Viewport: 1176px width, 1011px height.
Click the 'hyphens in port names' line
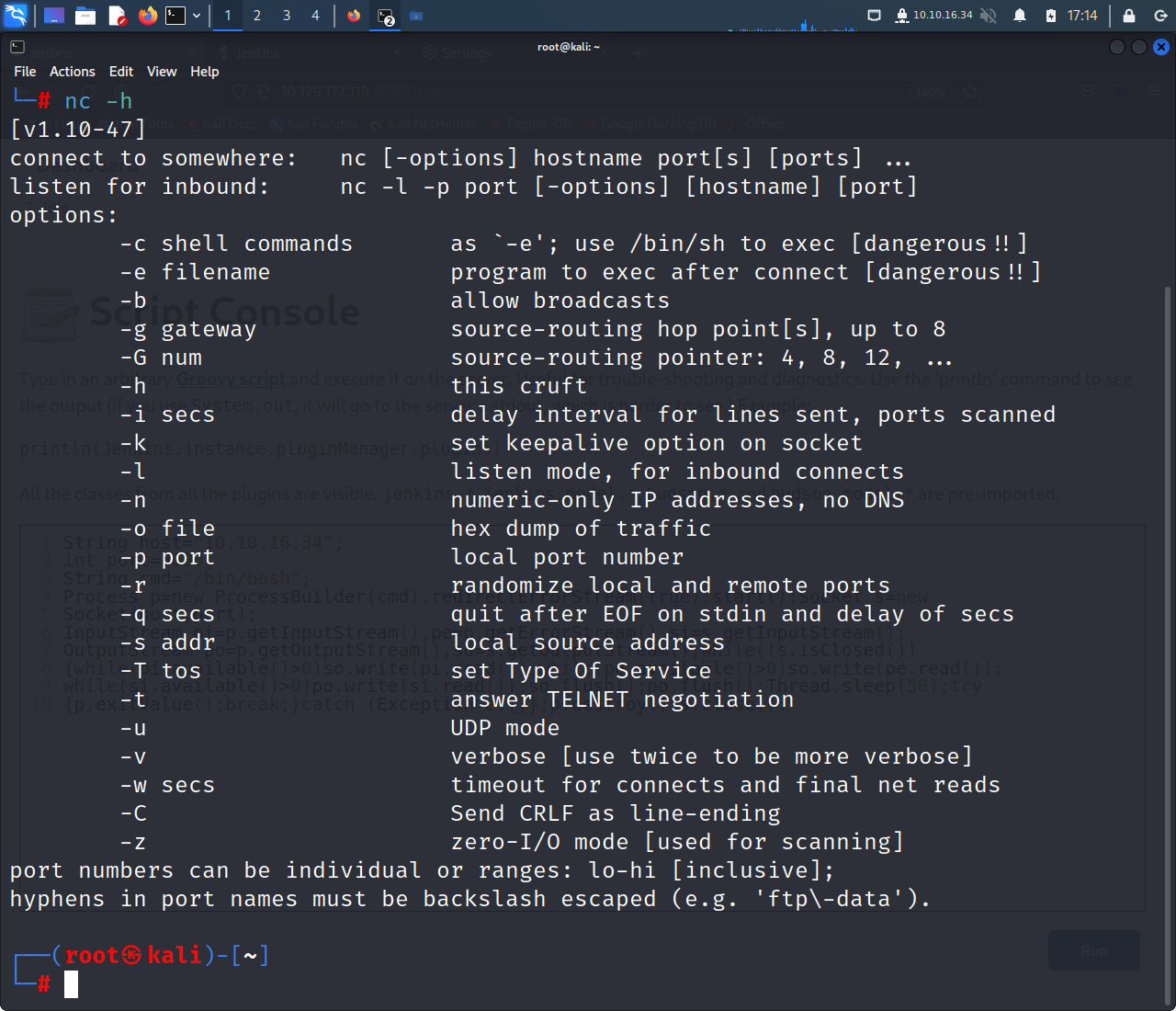click(x=470, y=899)
